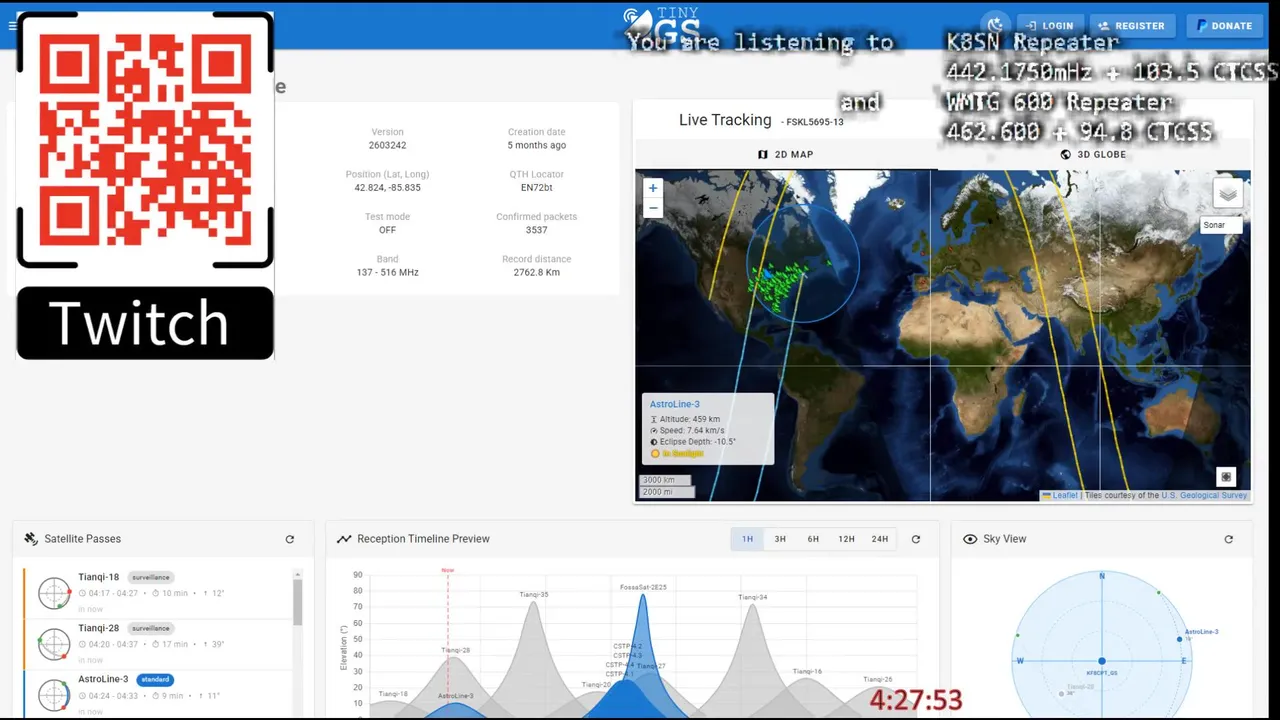Select the AstroLine-3 pass name in list
This screenshot has height=720, width=1280.
103,679
